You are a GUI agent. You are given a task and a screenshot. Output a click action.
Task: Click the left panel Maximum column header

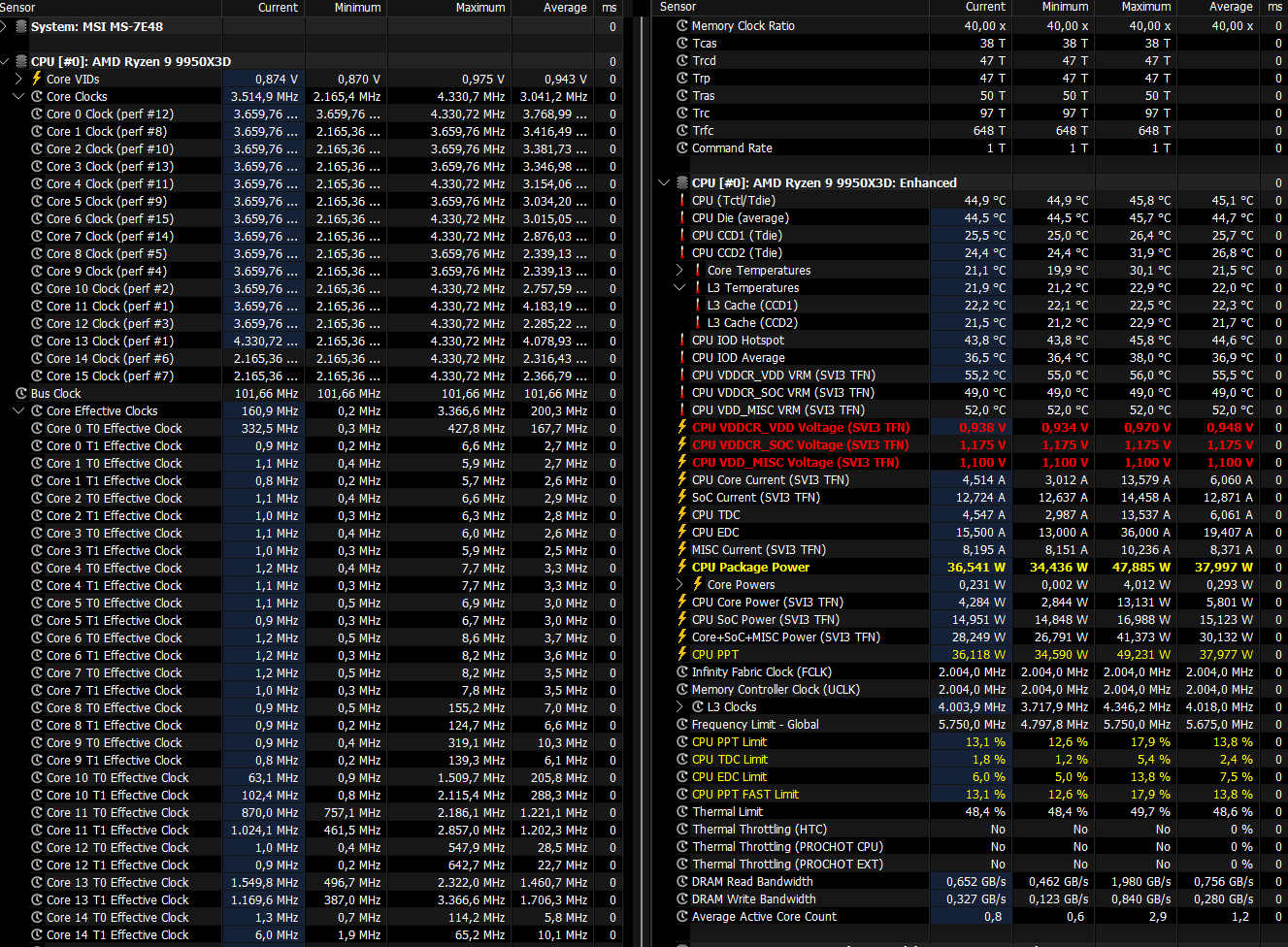tap(449, 7)
